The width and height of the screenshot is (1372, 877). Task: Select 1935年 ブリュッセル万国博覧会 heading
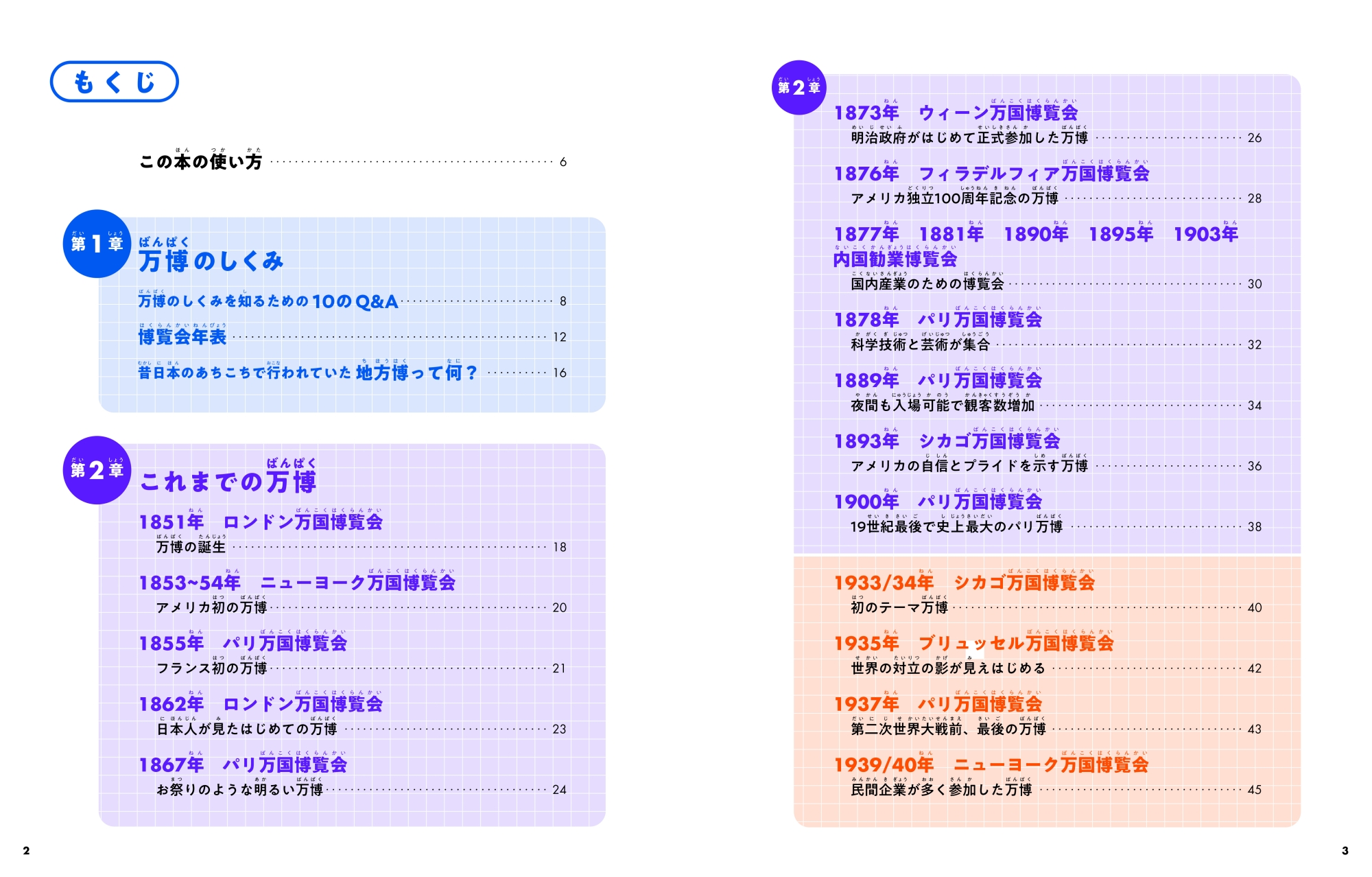coord(973,643)
